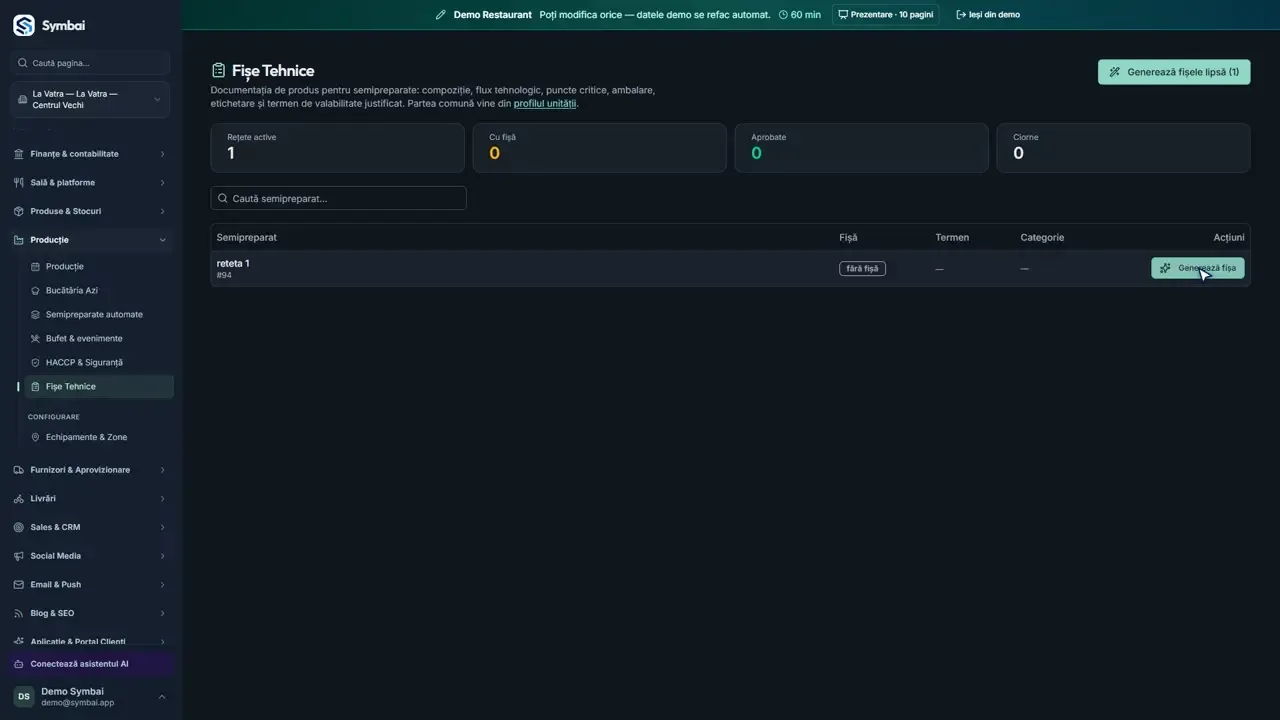Click the edit pencil icon beside Demo Restaurant
Viewport: 1280px width, 720px height.
[440, 15]
